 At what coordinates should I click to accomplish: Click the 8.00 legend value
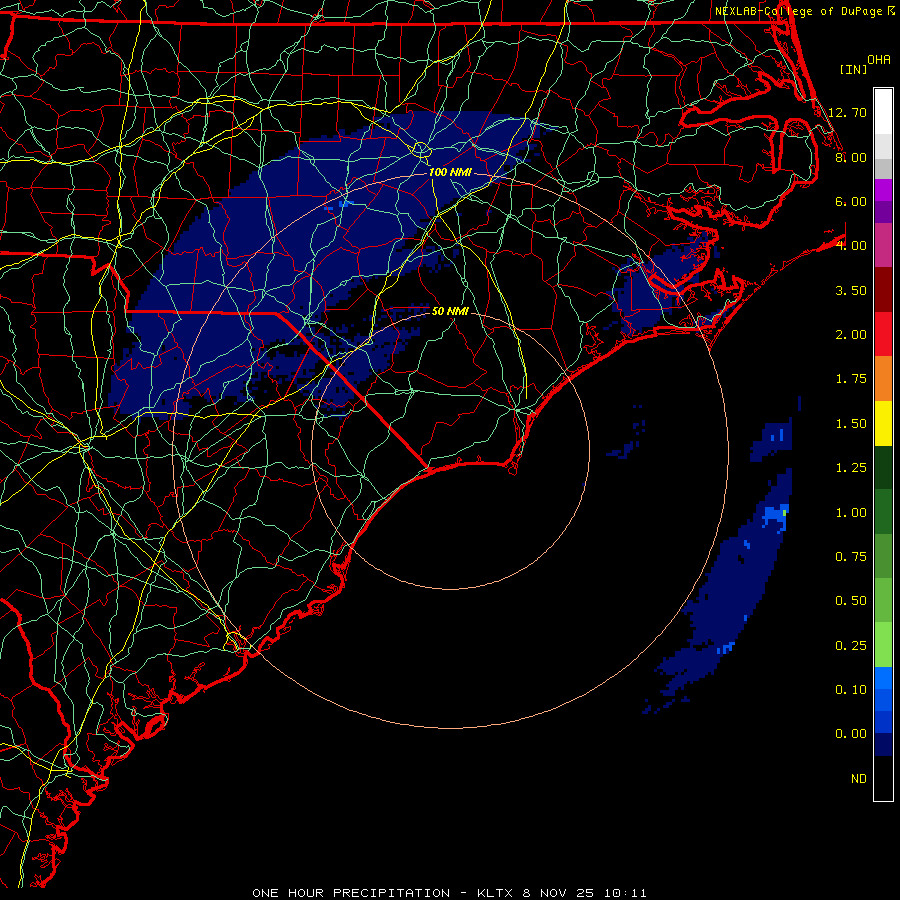coord(851,157)
